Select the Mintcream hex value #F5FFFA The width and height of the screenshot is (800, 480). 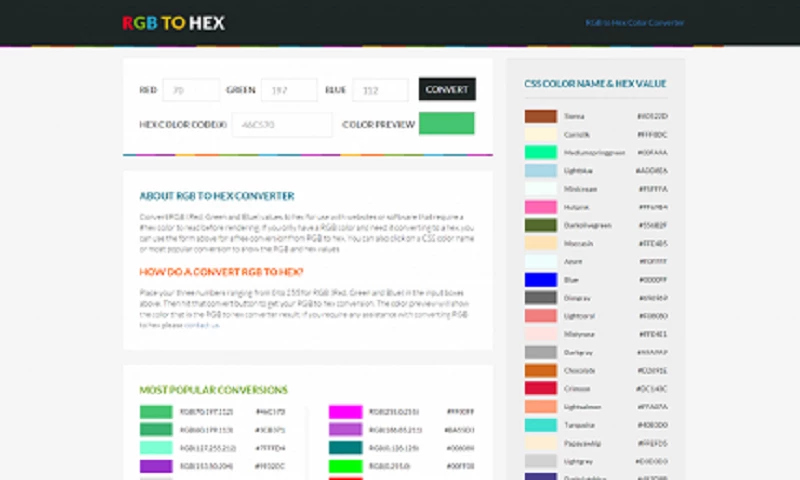(653, 189)
